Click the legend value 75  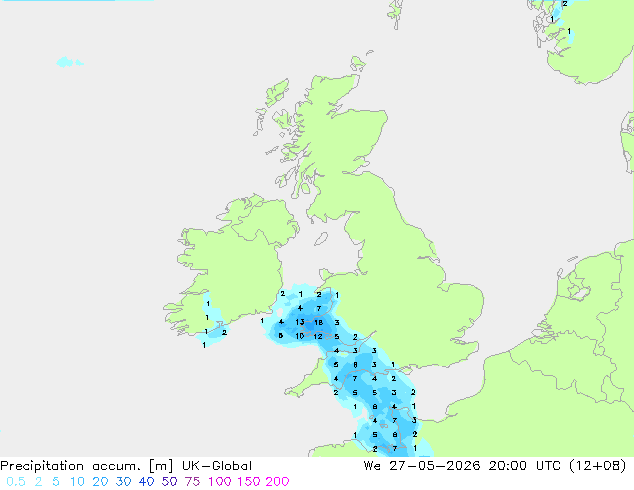(192, 482)
